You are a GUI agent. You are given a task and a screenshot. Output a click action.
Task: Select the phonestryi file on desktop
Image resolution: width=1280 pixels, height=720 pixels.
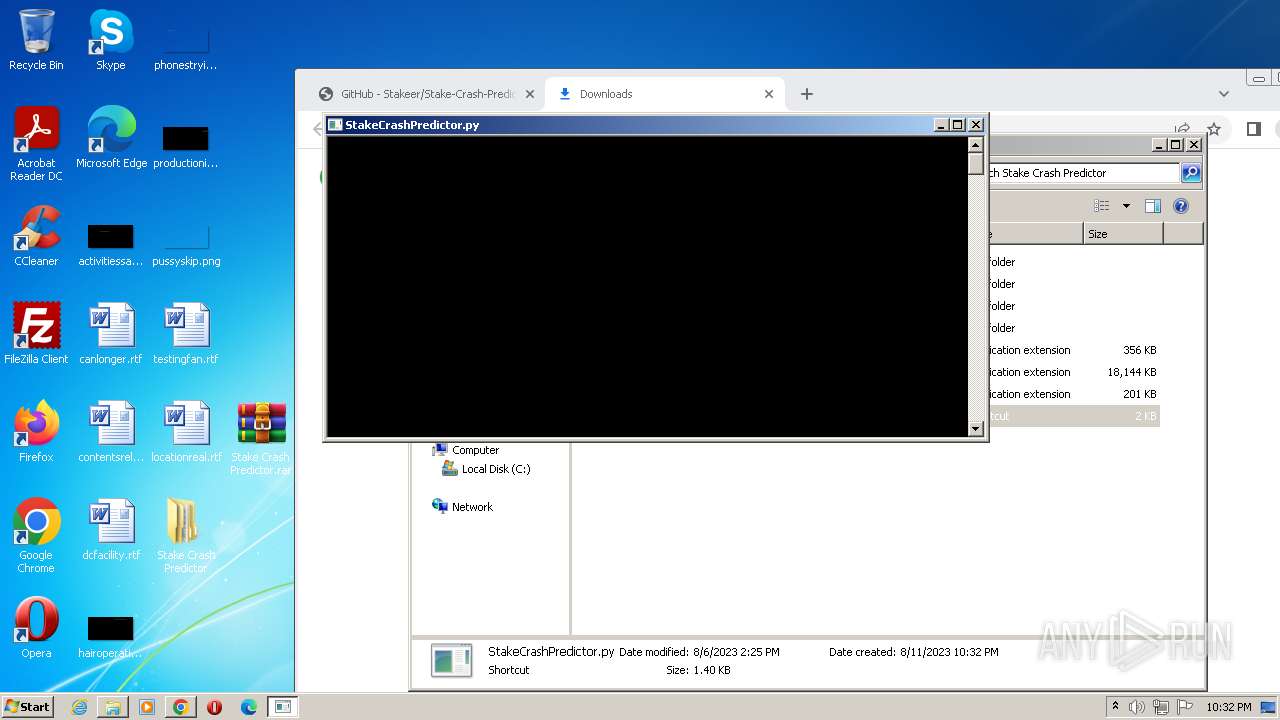tap(186, 48)
